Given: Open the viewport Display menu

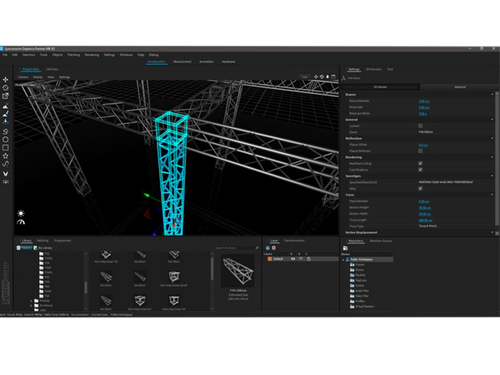Looking at the screenshot, I should [x=38, y=77].
